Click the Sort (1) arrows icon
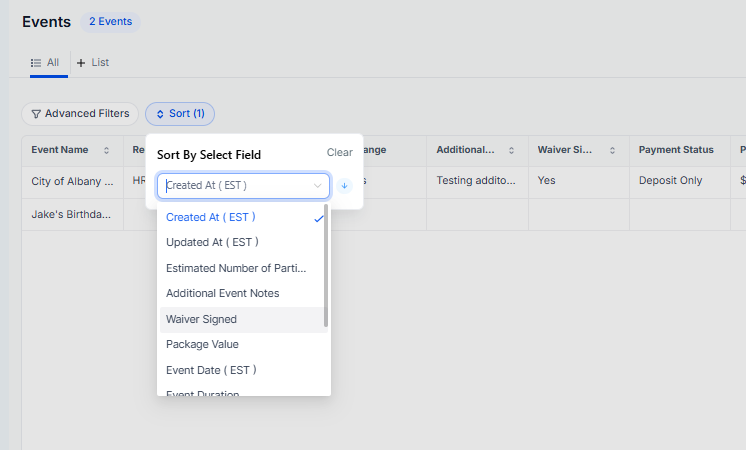746x450 pixels. (x=160, y=114)
